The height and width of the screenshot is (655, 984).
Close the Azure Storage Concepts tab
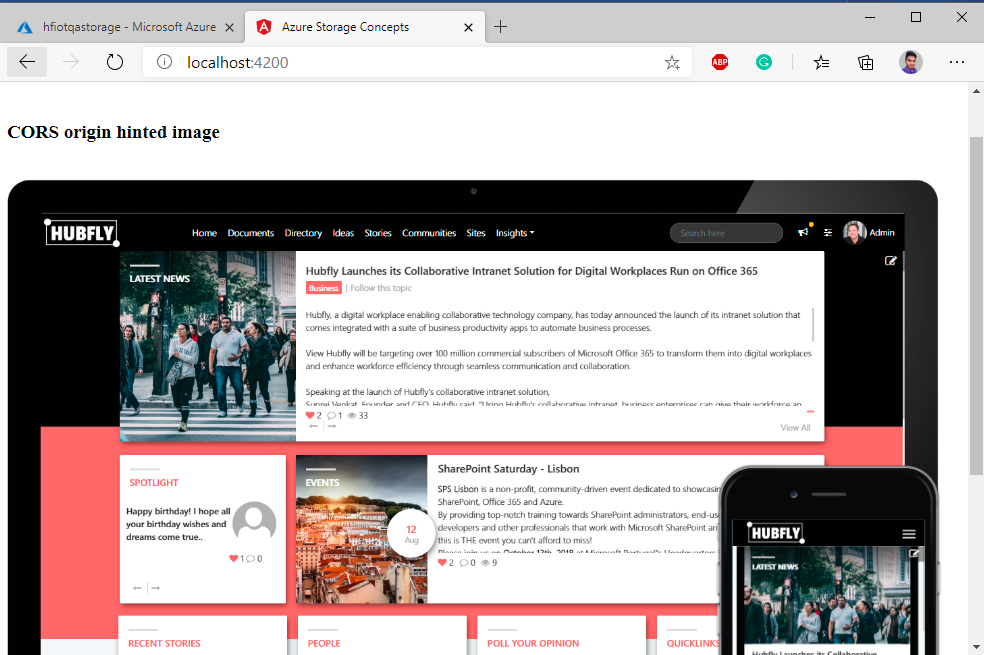point(468,27)
